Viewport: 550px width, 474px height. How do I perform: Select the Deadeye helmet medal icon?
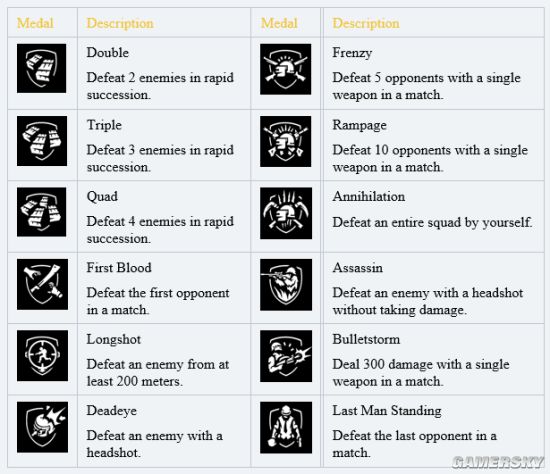42,427
